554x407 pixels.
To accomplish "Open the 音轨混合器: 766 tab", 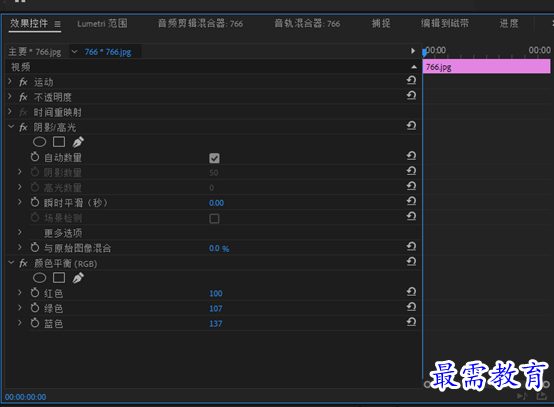I will (307, 24).
